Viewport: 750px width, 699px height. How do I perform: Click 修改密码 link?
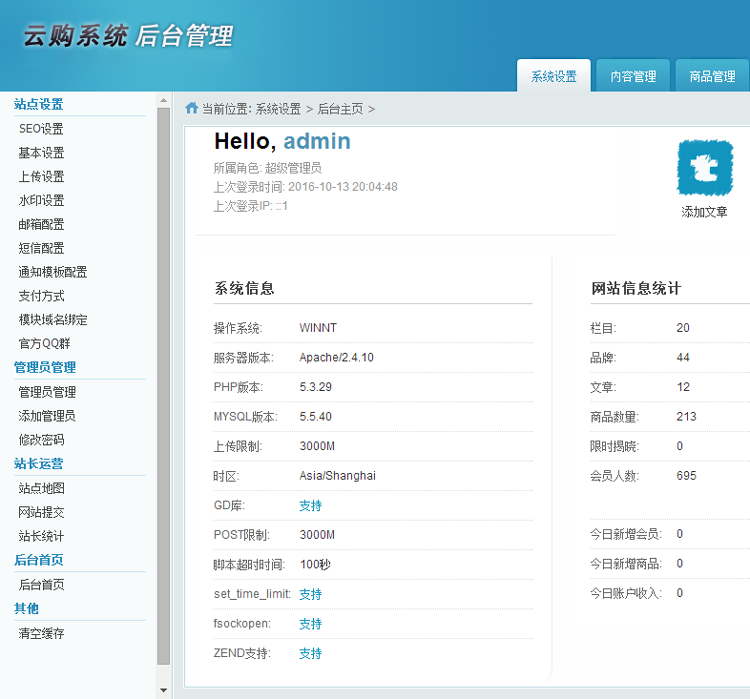coord(41,441)
